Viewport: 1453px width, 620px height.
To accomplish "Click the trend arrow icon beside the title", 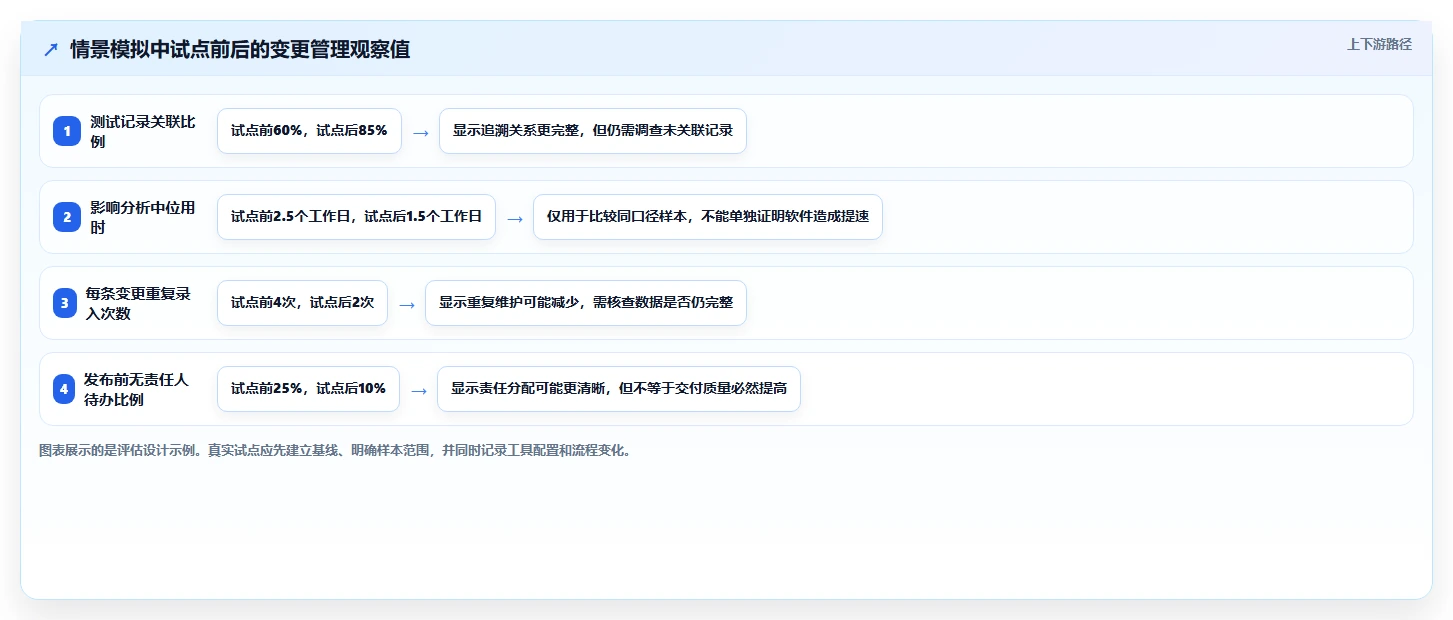I will pyautogui.click(x=51, y=50).
